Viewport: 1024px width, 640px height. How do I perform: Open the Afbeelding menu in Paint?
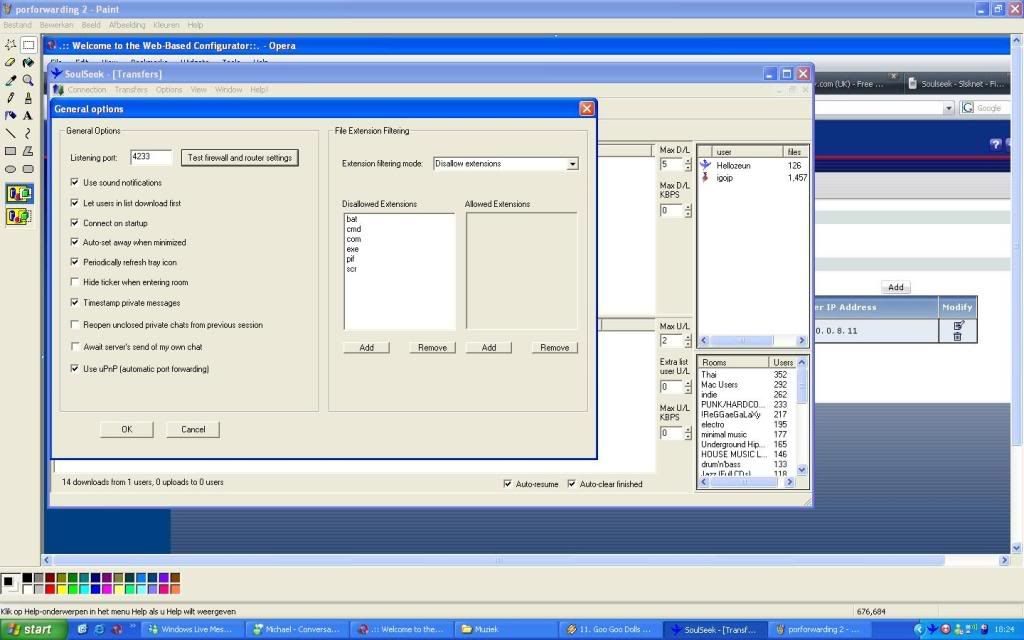point(127,25)
